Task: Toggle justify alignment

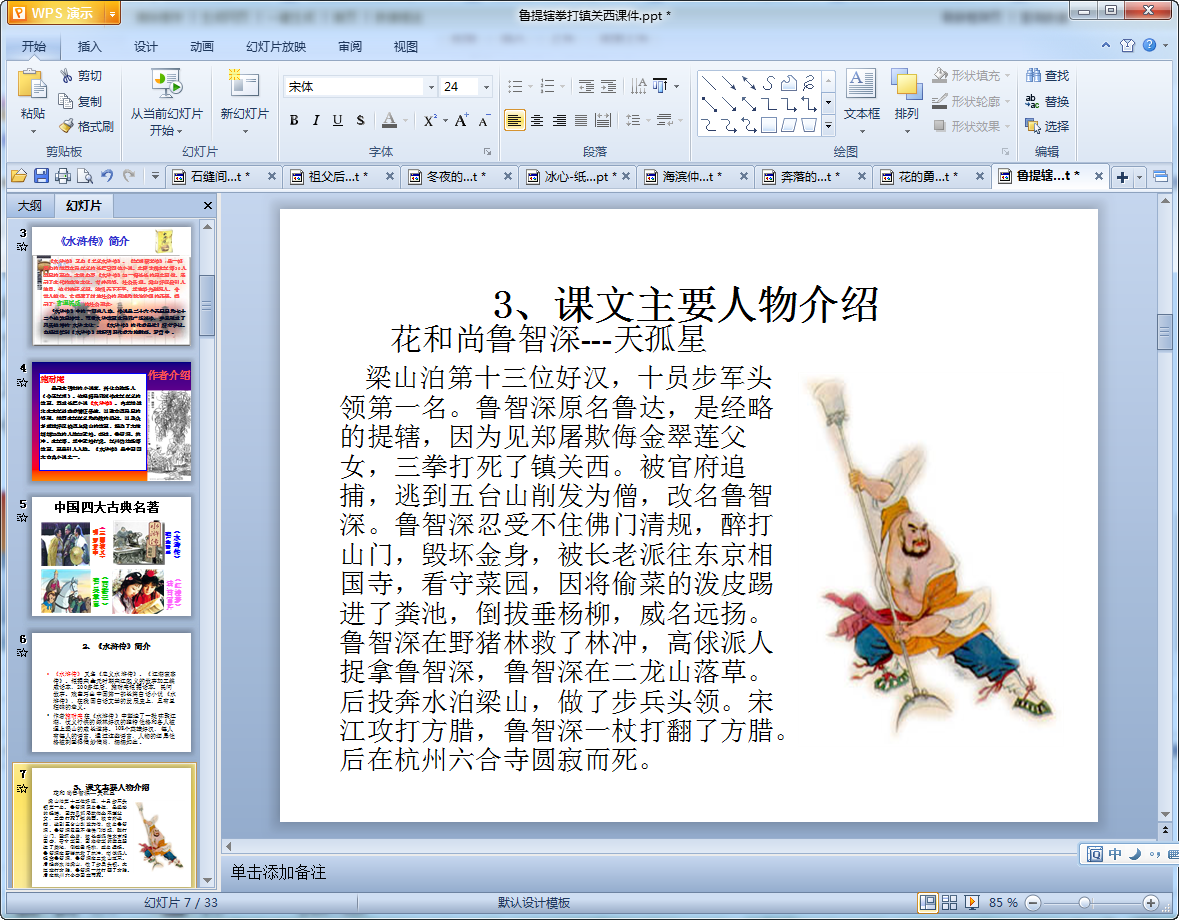Action: (580, 120)
